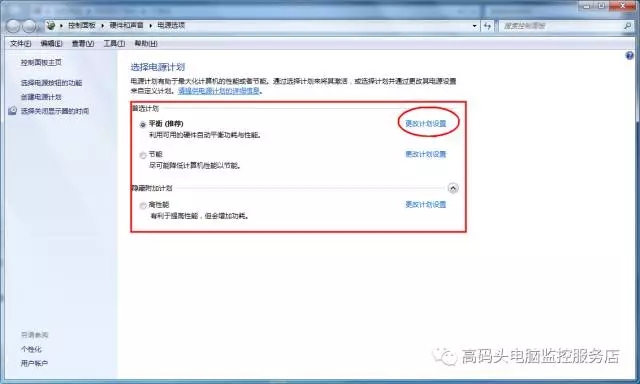
Task: Expand the arrow after 硬件和声音 in breadcrumb
Action: pos(151,25)
